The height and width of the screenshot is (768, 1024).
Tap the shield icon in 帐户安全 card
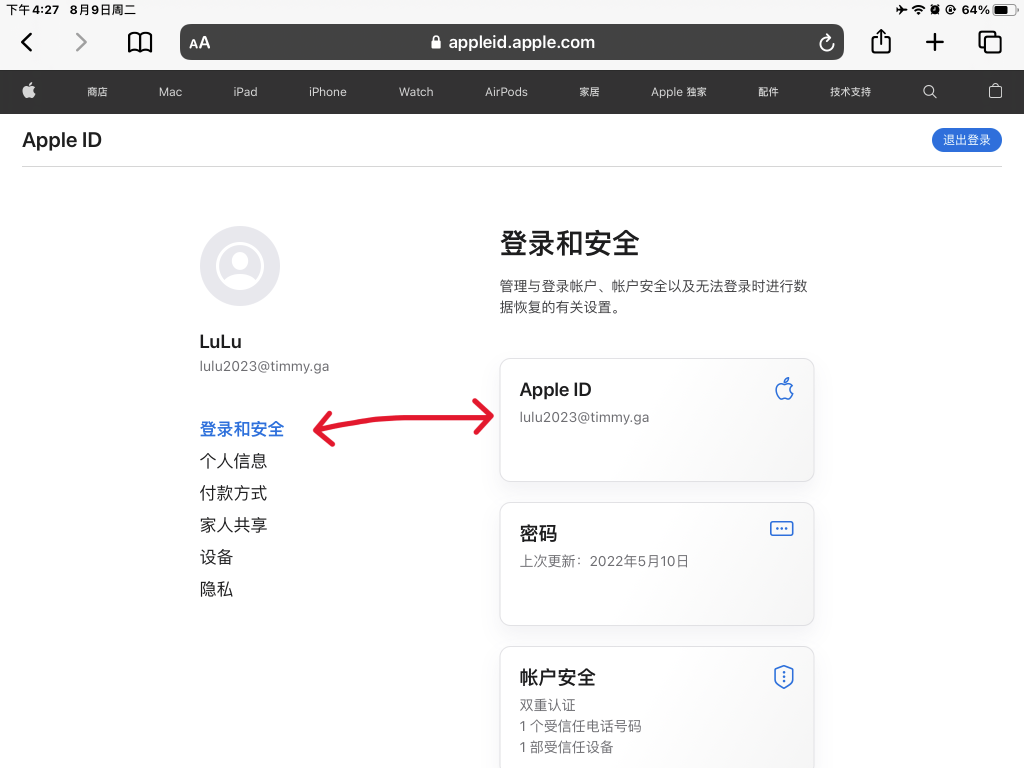[x=783, y=677]
